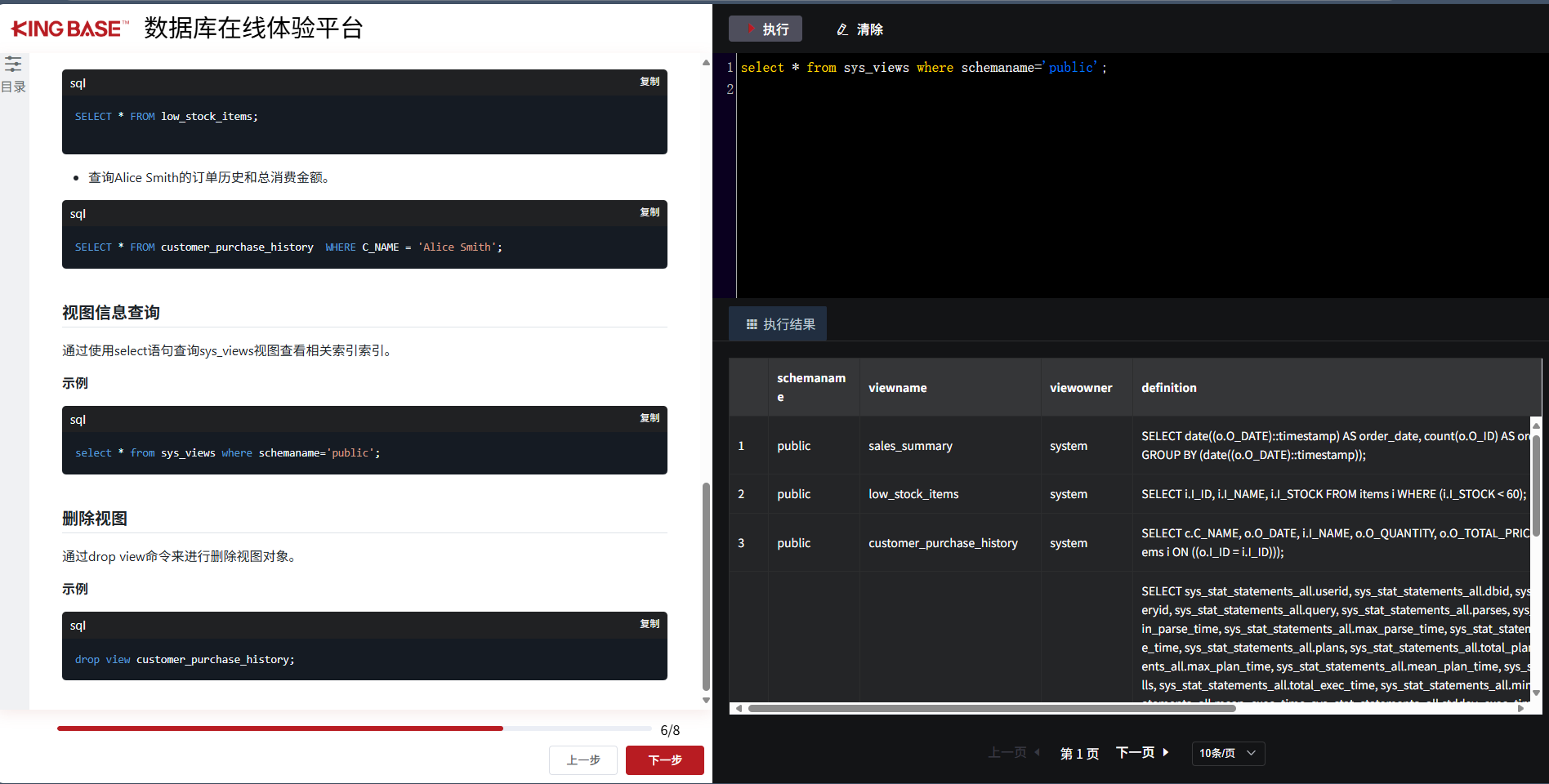Click the KING BASE logo
This screenshot has width=1549, height=784.
pos(70,29)
